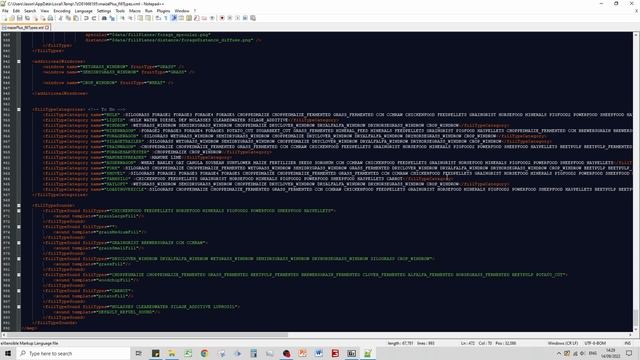Open a file with the Open icon
This screenshot has height=360, width=640.
pyautogui.click(x=12, y=18)
